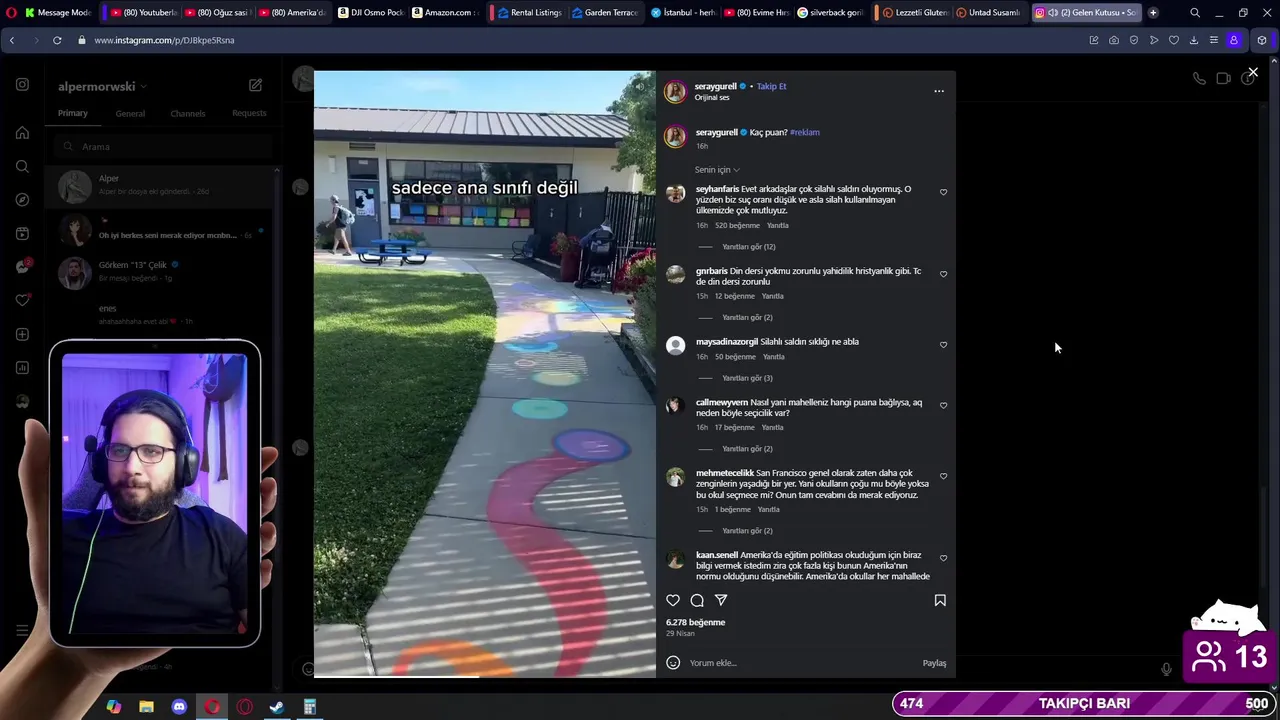Open Discord from taskbar
Screen dimensions: 1280x720
pos(179,707)
